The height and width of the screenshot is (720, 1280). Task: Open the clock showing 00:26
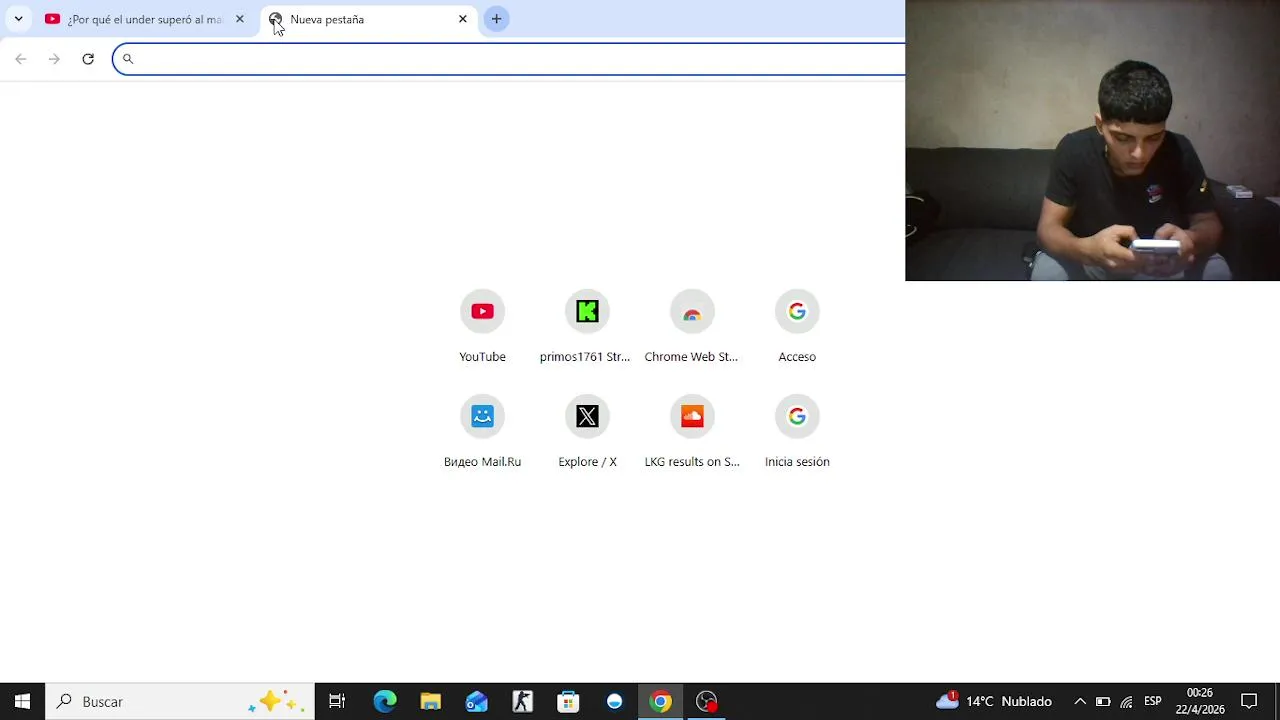point(1200,701)
